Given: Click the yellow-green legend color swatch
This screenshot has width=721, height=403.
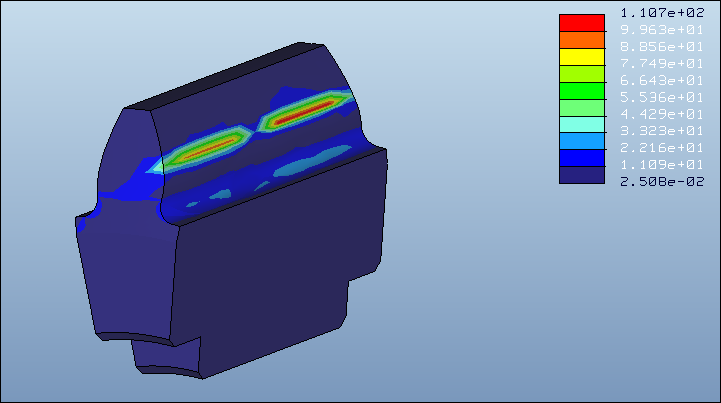Looking at the screenshot, I should click(582, 74).
